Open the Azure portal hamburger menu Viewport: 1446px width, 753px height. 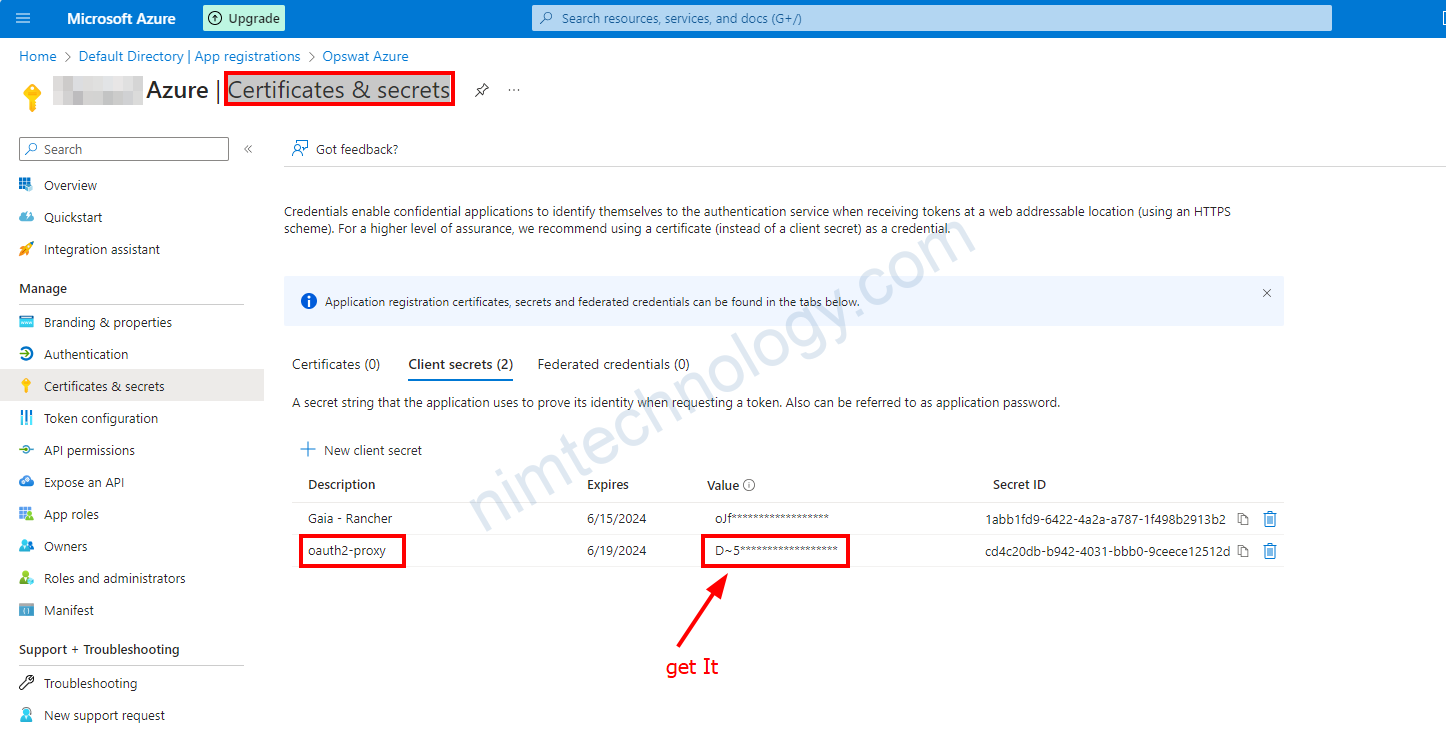24,18
